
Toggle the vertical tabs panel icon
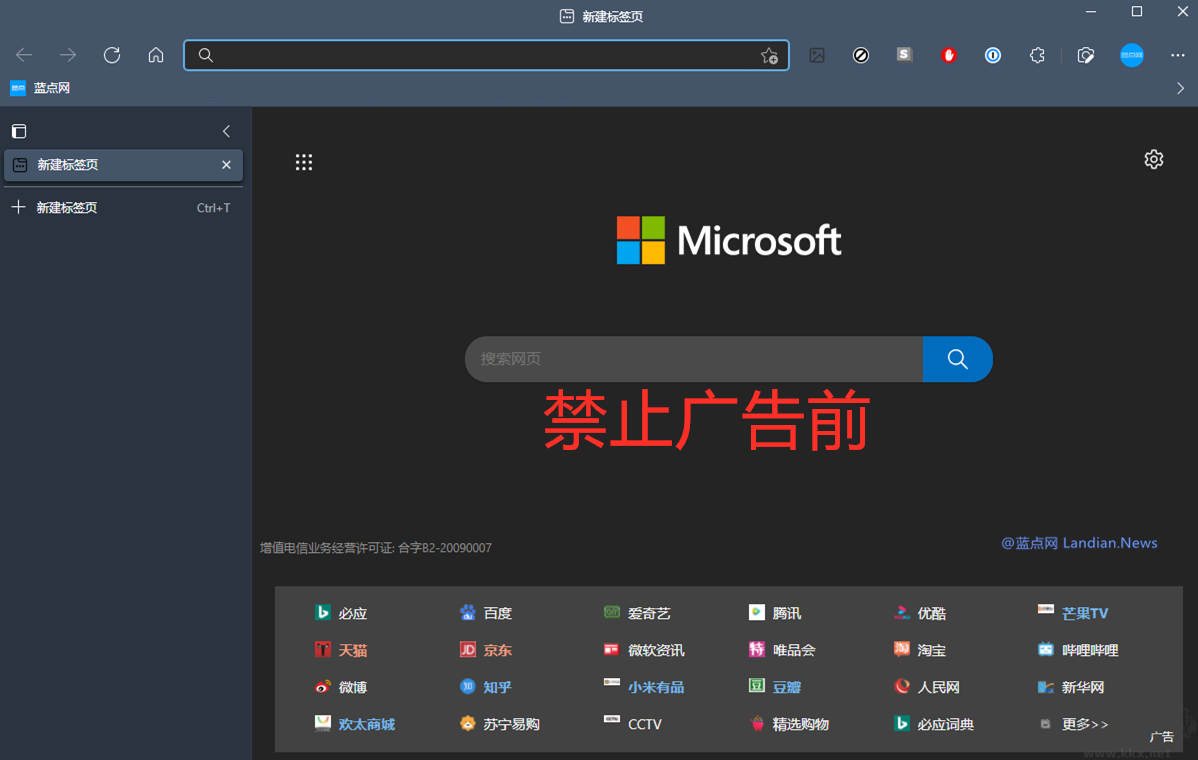coord(19,131)
